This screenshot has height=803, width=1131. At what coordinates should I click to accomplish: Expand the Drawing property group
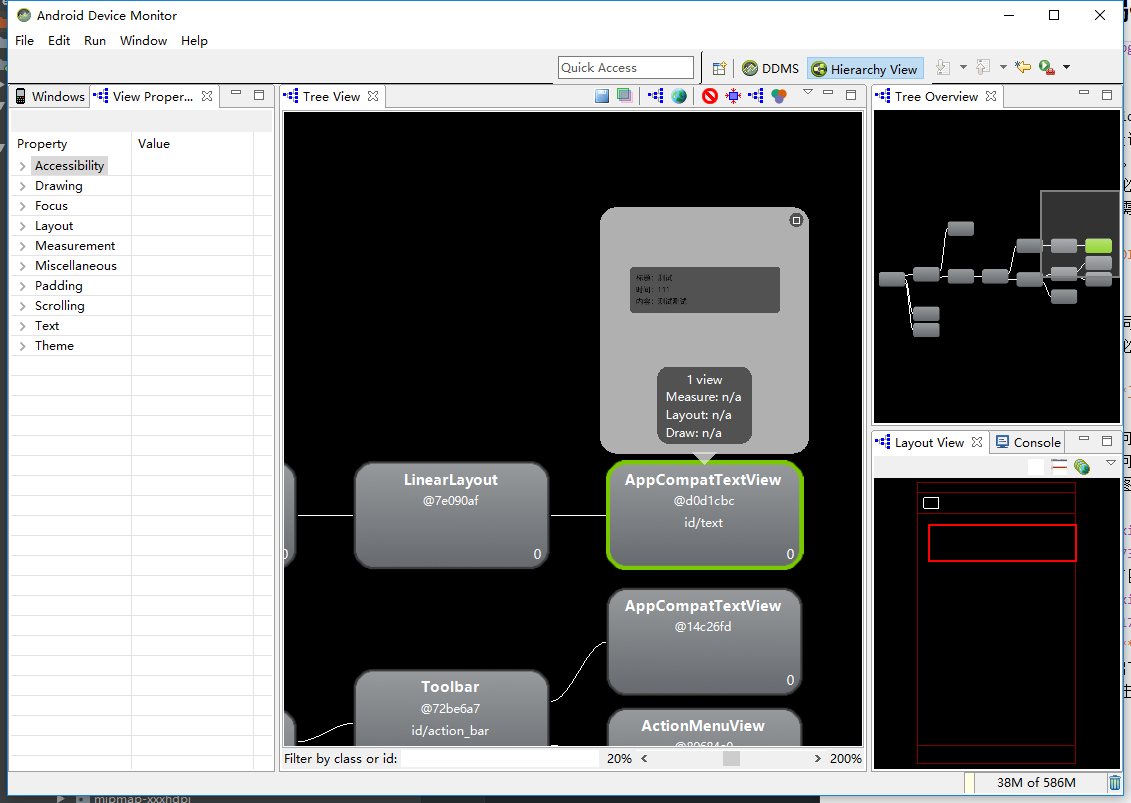point(22,186)
